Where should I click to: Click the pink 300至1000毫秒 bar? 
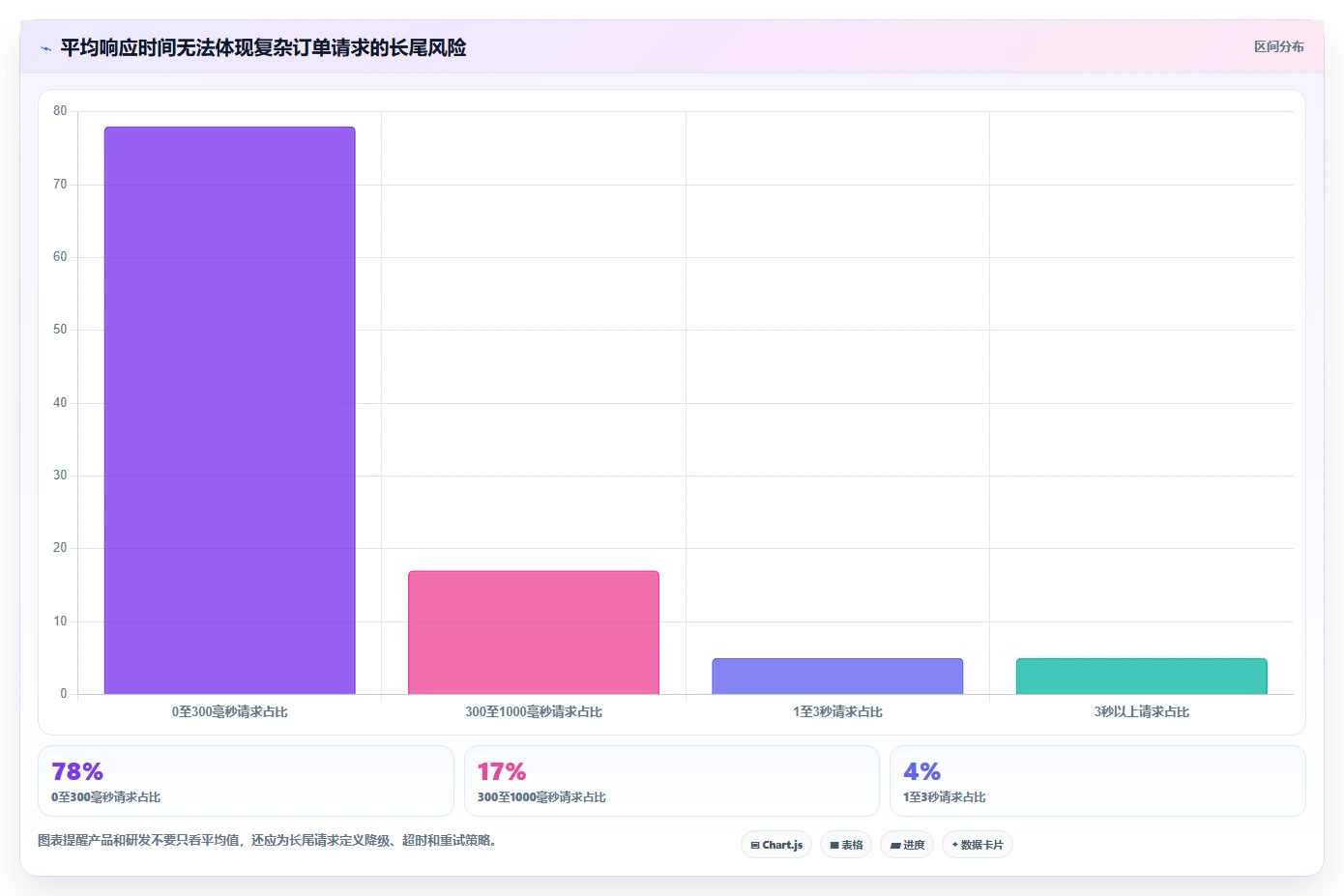coord(534,632)
